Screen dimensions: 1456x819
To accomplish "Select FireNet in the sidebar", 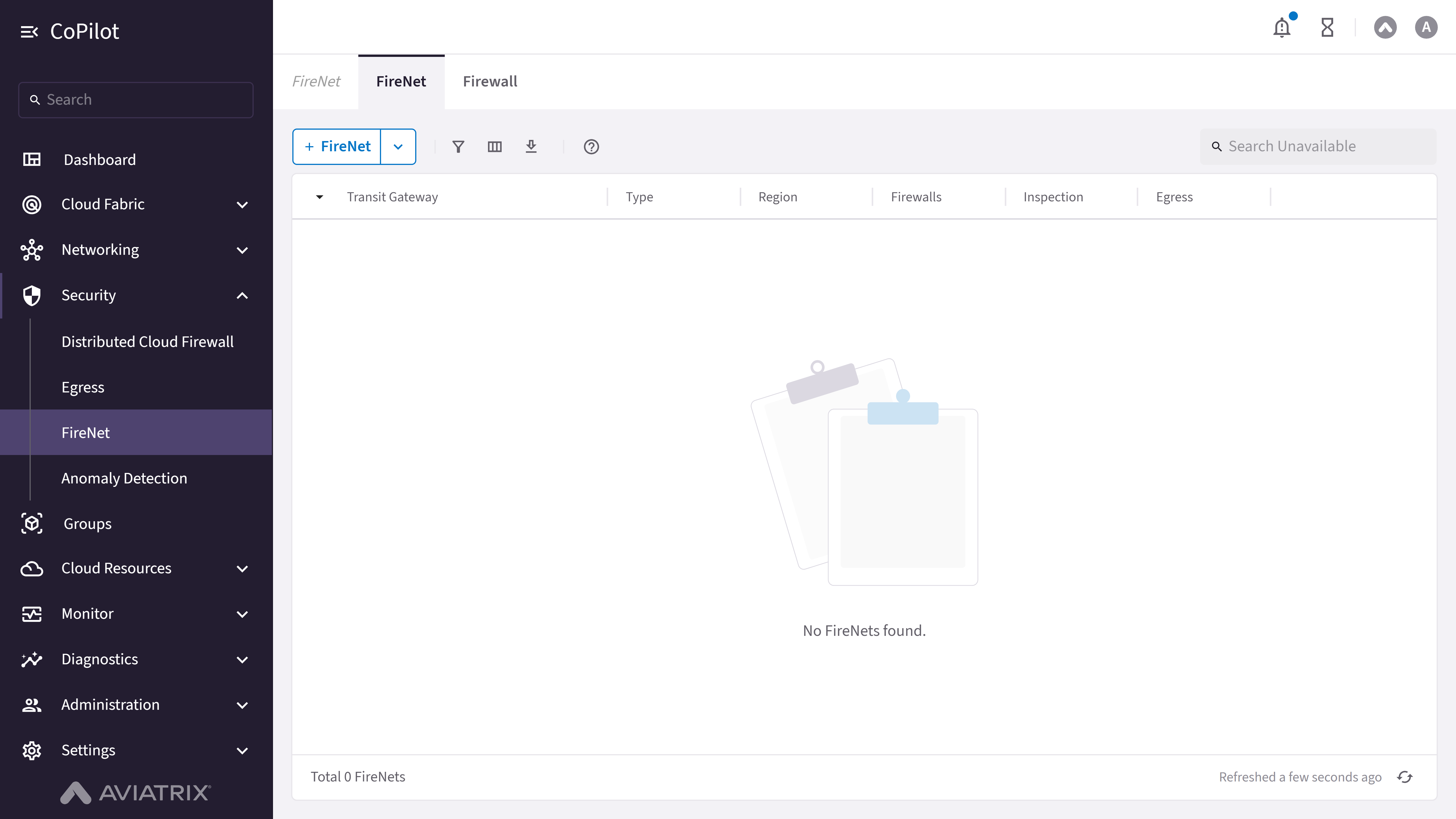I will [136, 432].
